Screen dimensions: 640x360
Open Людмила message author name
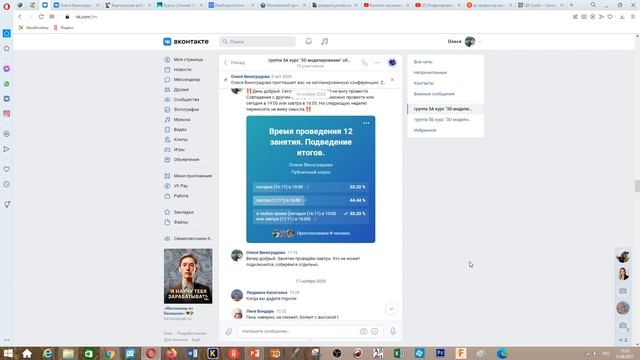tap(267, 293)
